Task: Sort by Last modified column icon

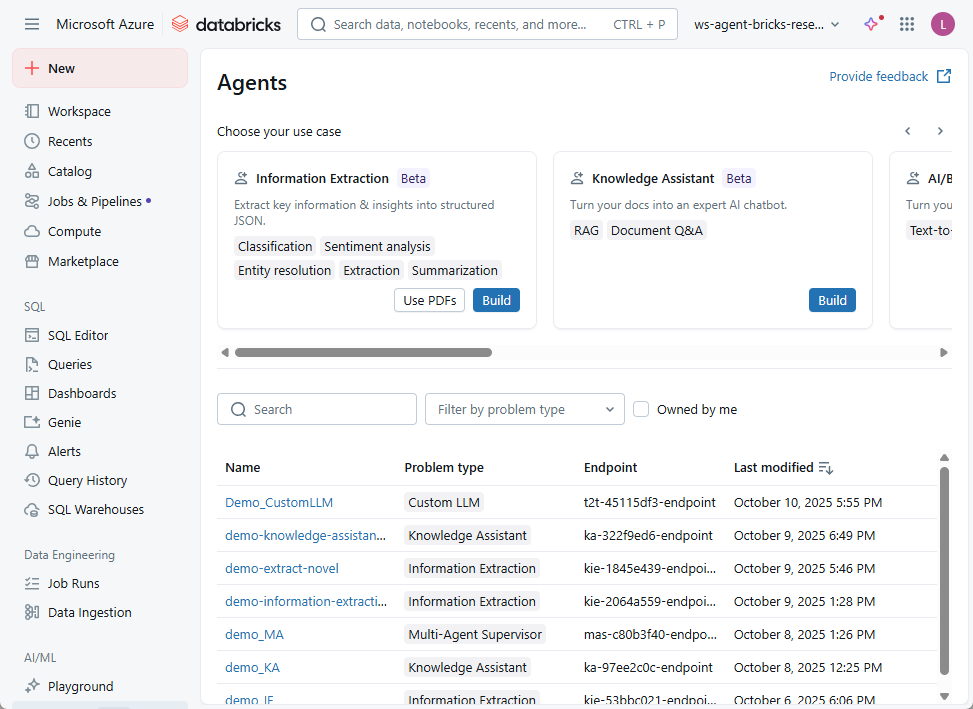Action: click(x=825, y=468)
